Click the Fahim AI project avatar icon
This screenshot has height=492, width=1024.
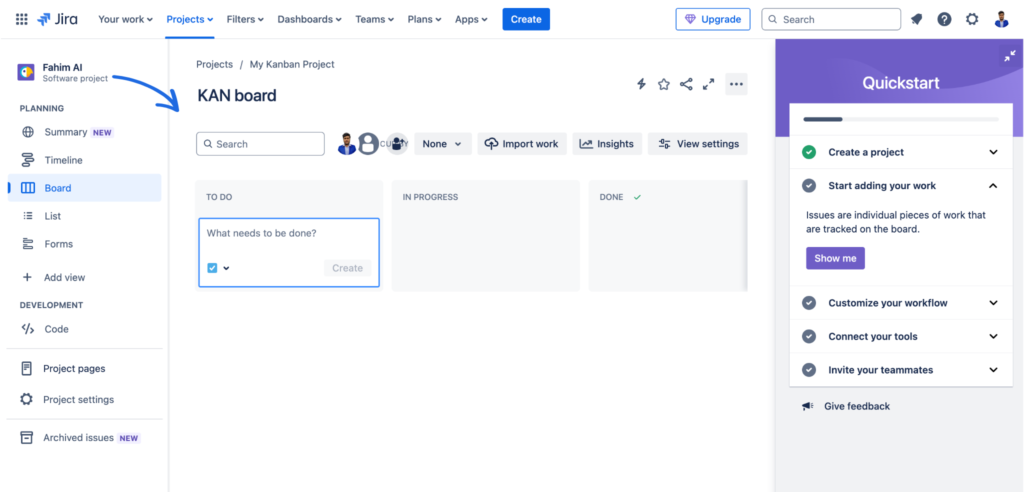point(26,72)
